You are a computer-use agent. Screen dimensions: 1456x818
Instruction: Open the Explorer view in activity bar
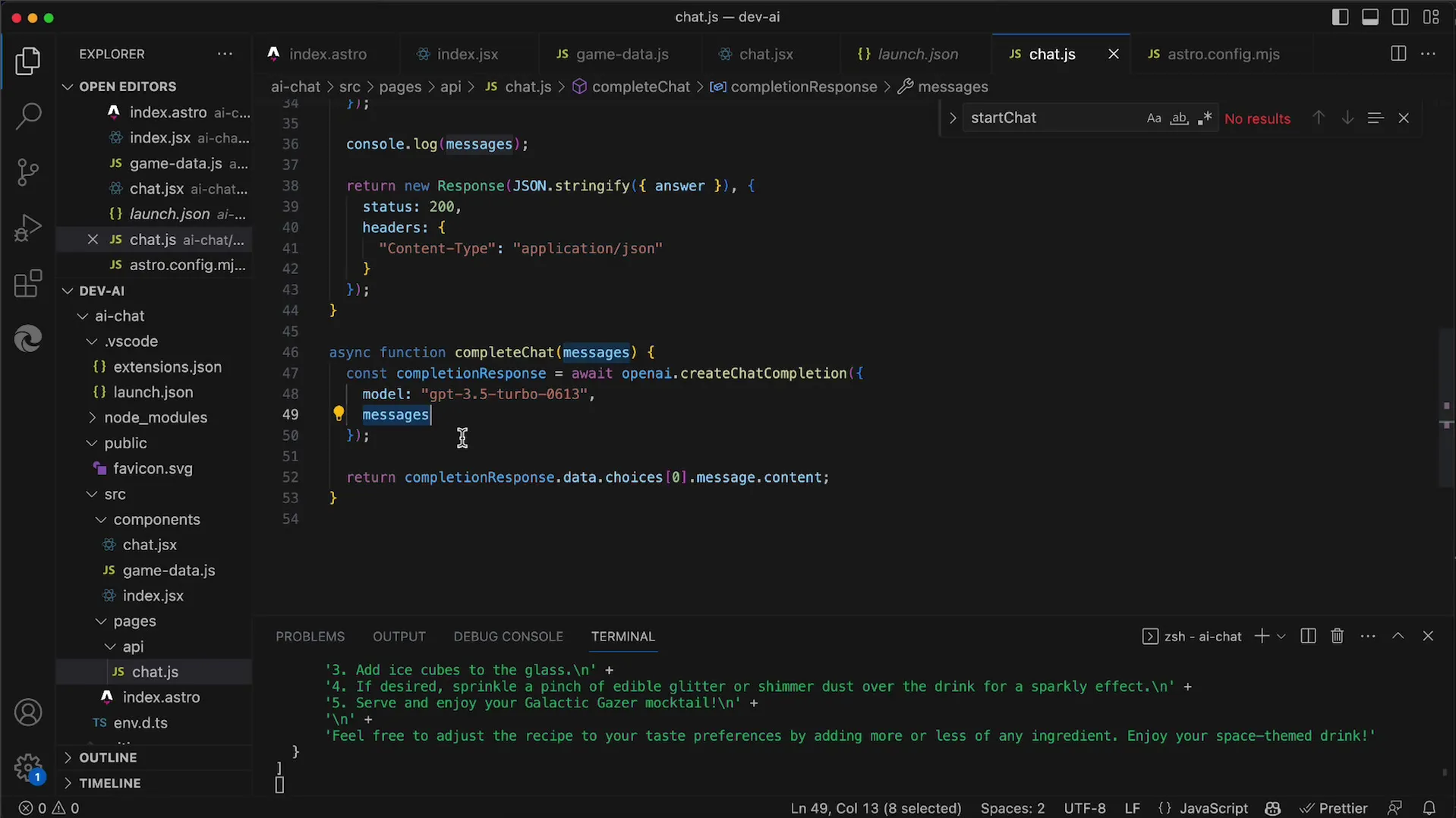(x=28, y=61)
